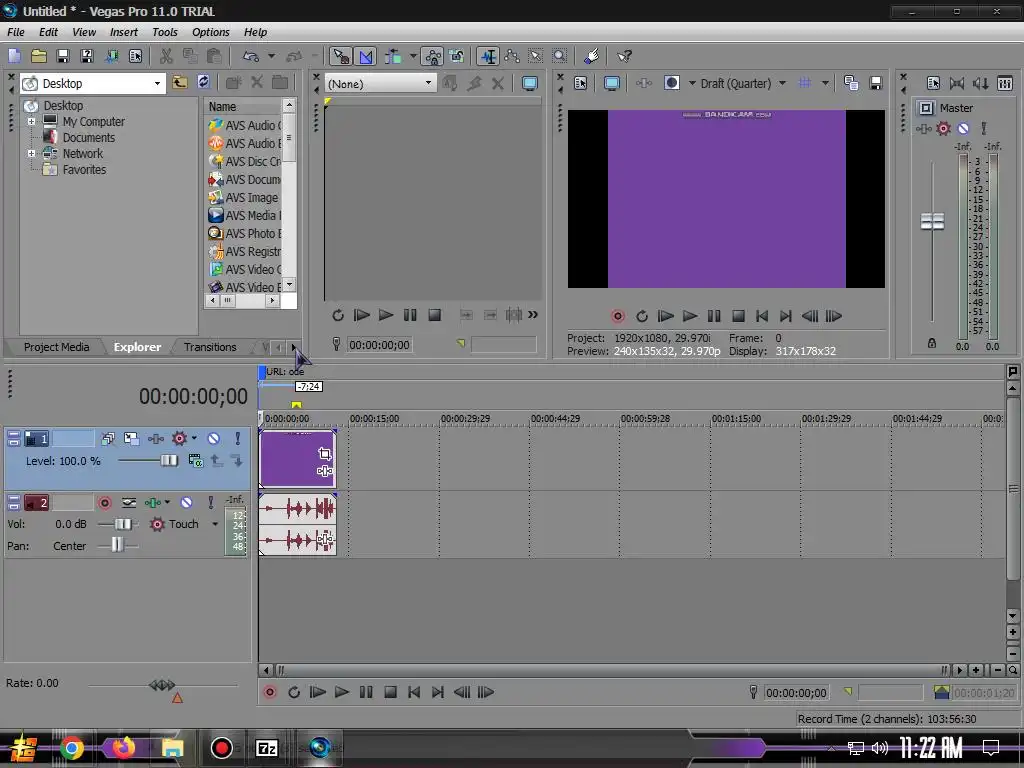This screenshot has height=768, width=1024.
Task: Open the Insert menu
Action: 123,32
